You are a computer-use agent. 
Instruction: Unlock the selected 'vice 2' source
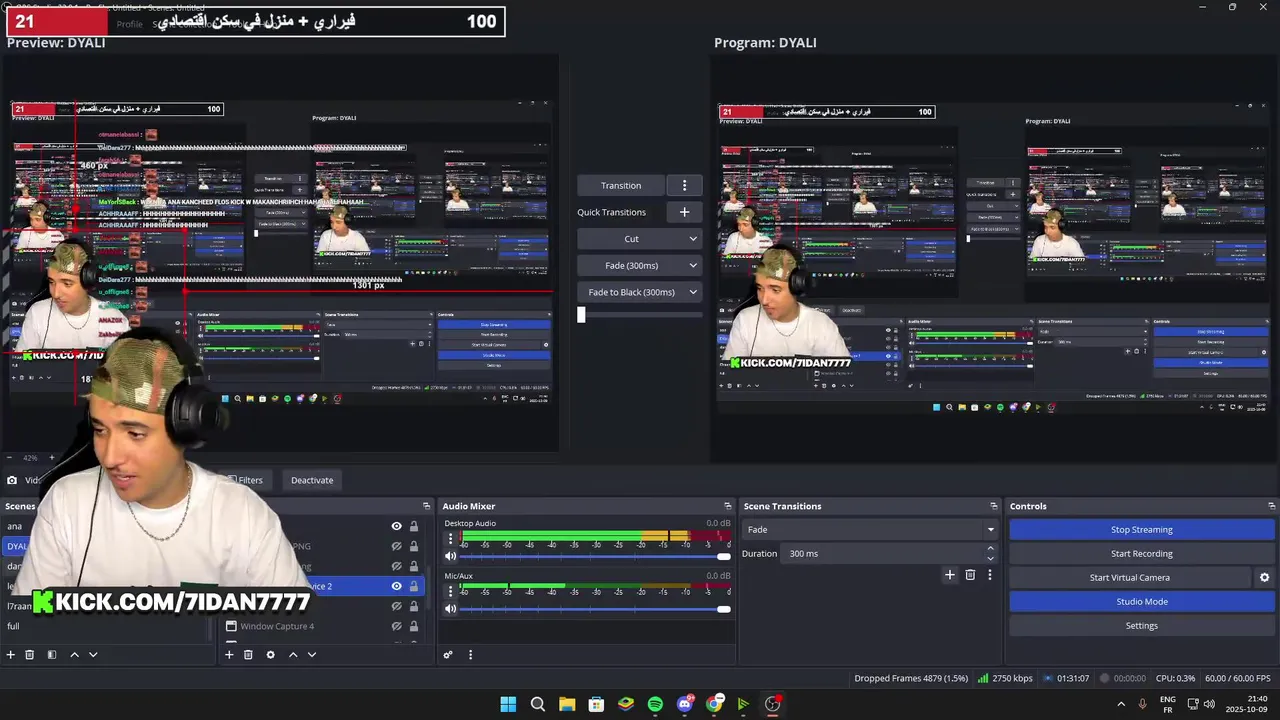click(x=414, y=586)
